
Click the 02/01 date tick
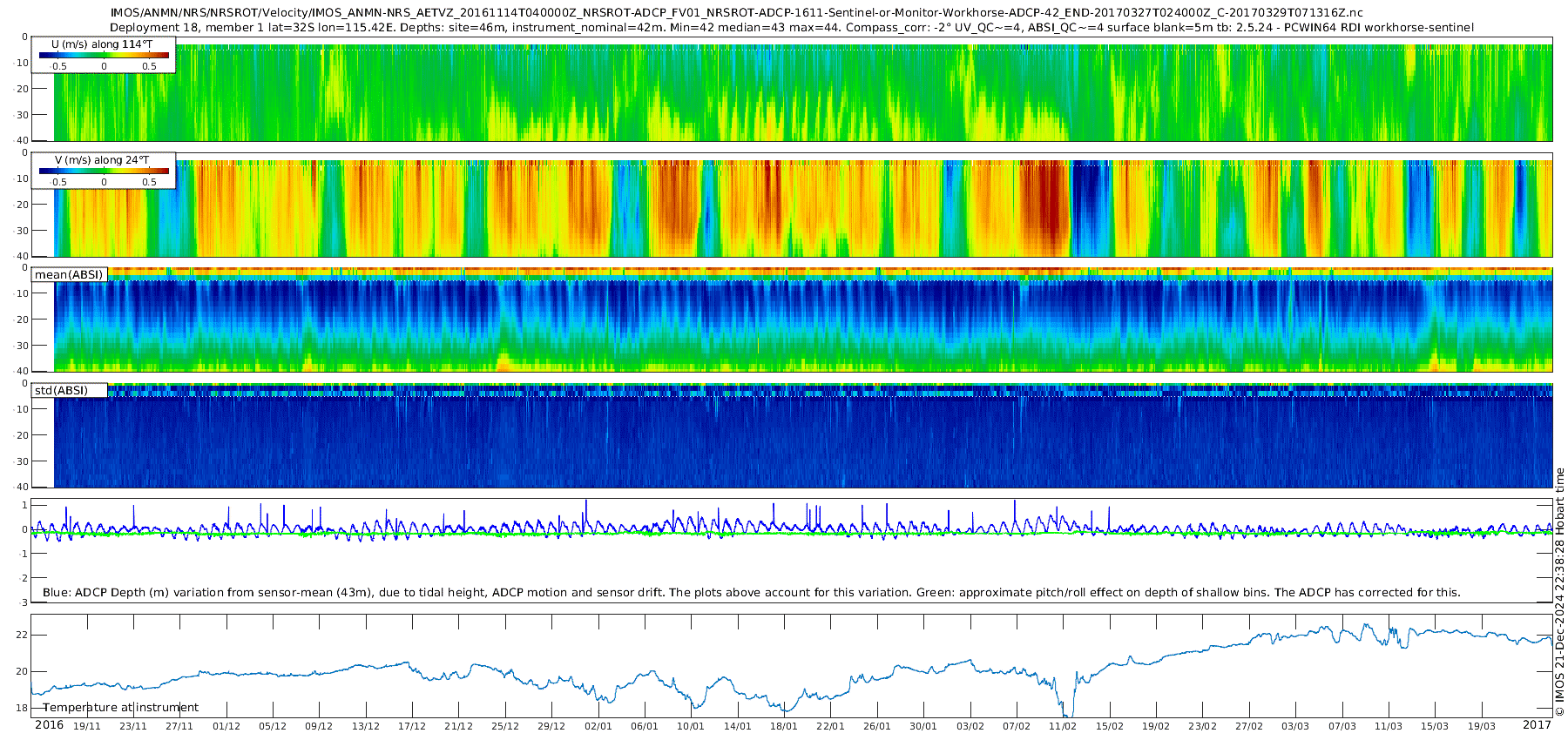pyautogui.click(x=598, y=726)
